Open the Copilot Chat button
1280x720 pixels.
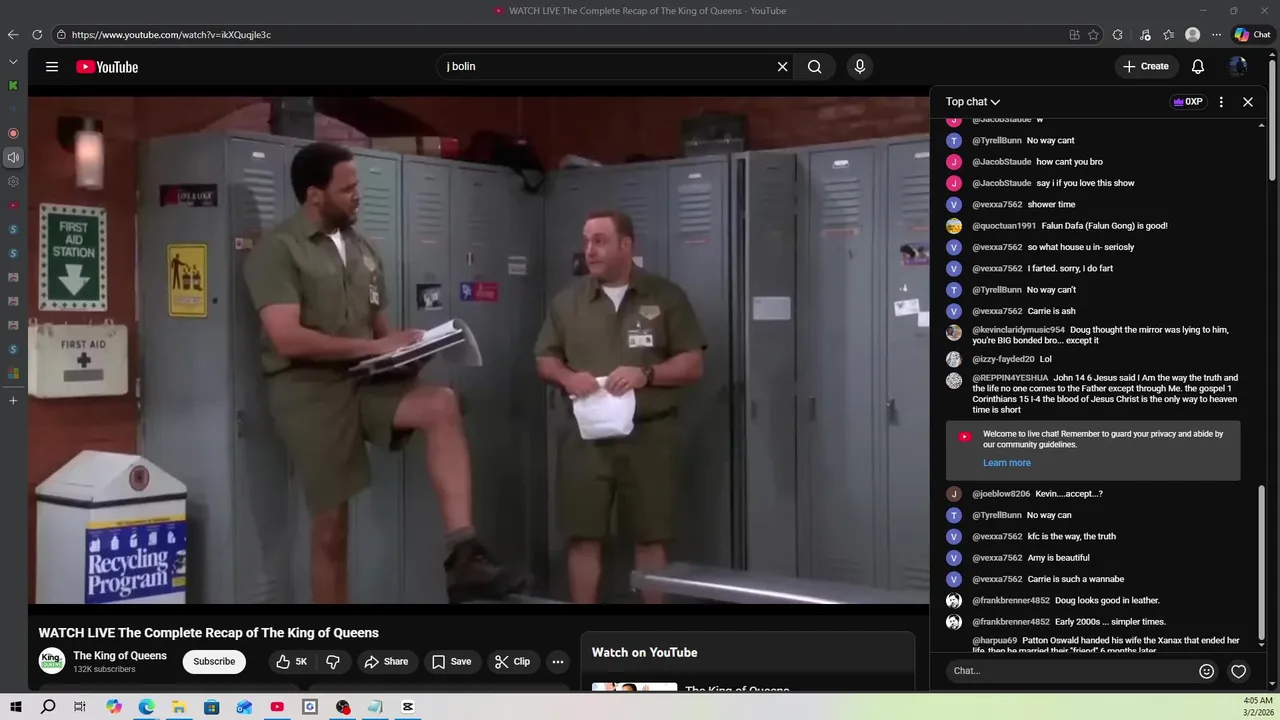tap(1252, 35)
